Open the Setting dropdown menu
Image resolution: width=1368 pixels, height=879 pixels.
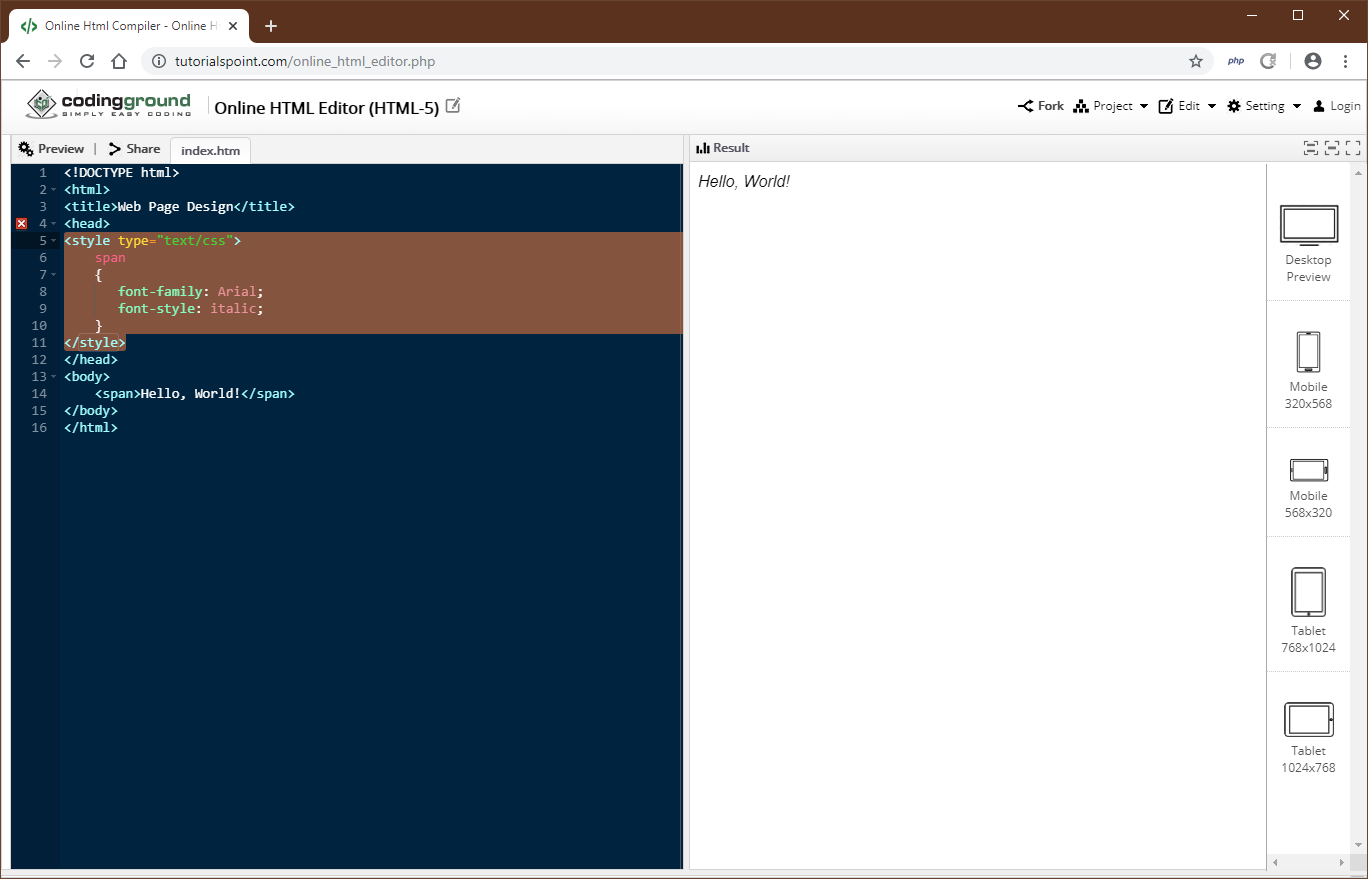point(1264,106)
